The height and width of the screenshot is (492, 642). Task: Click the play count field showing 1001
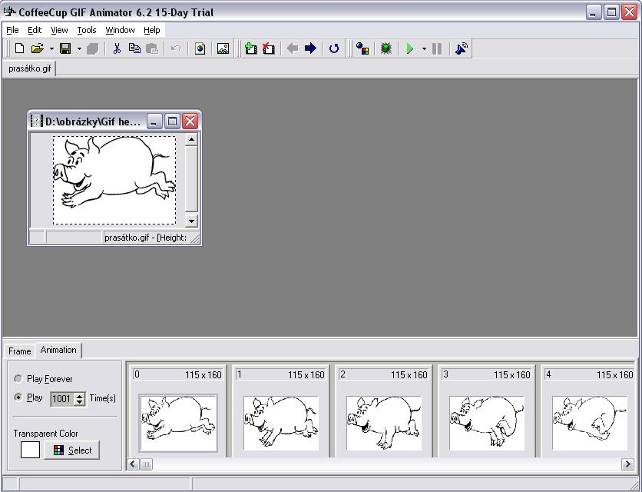pos(62,399)
